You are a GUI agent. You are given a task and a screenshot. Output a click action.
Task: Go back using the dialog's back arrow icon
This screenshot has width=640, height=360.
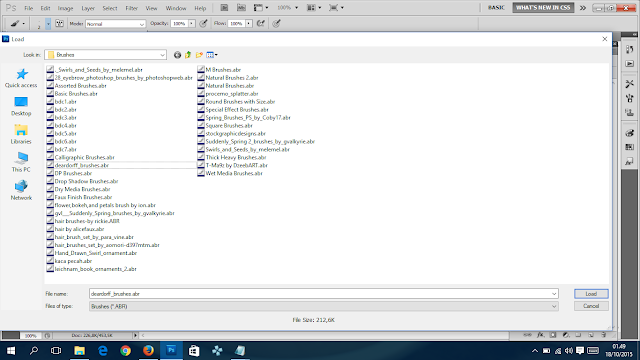pyautogui.click(x=177, y=55)
